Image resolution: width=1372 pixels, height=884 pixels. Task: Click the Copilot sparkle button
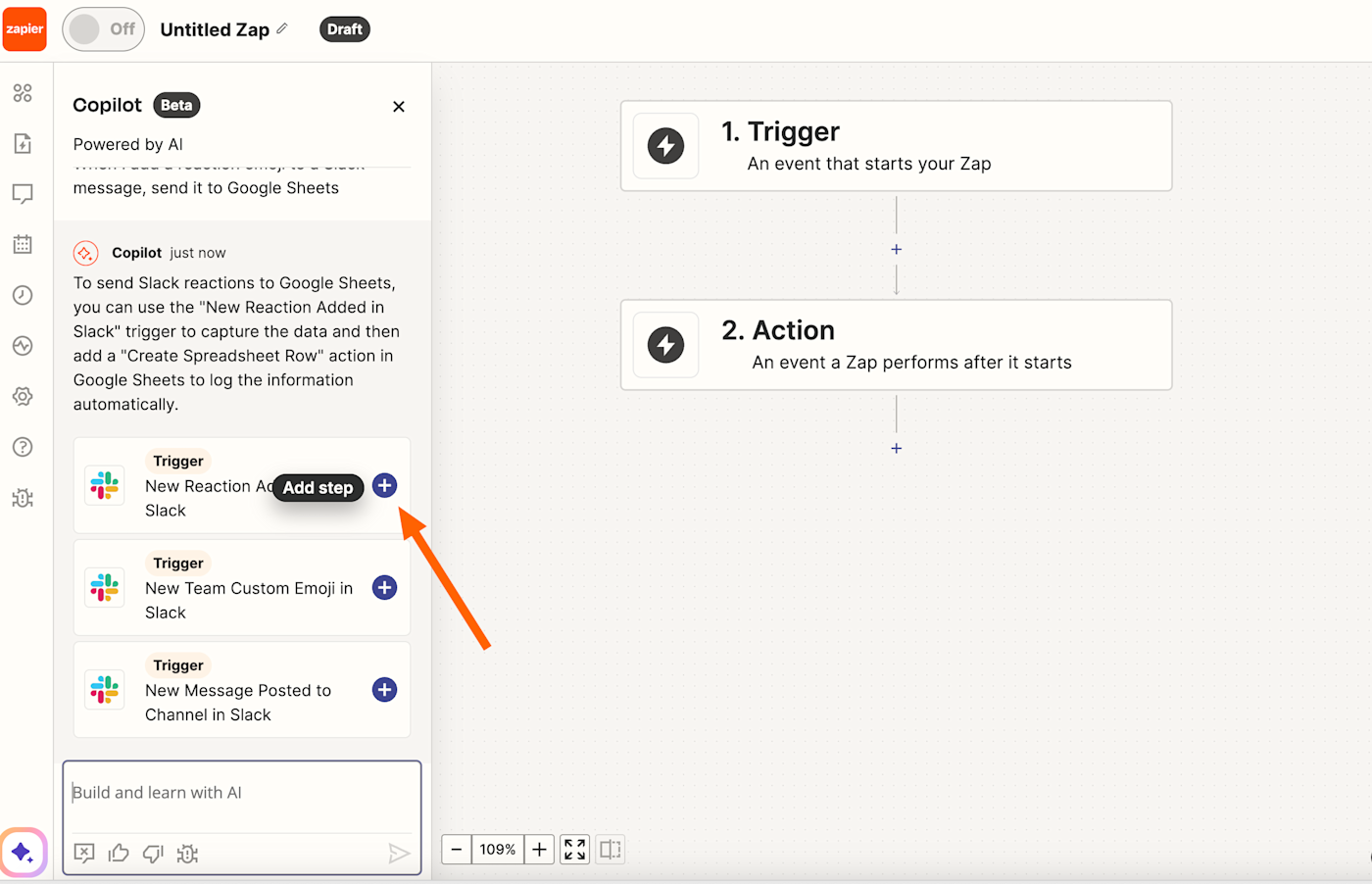pos(23,853)
